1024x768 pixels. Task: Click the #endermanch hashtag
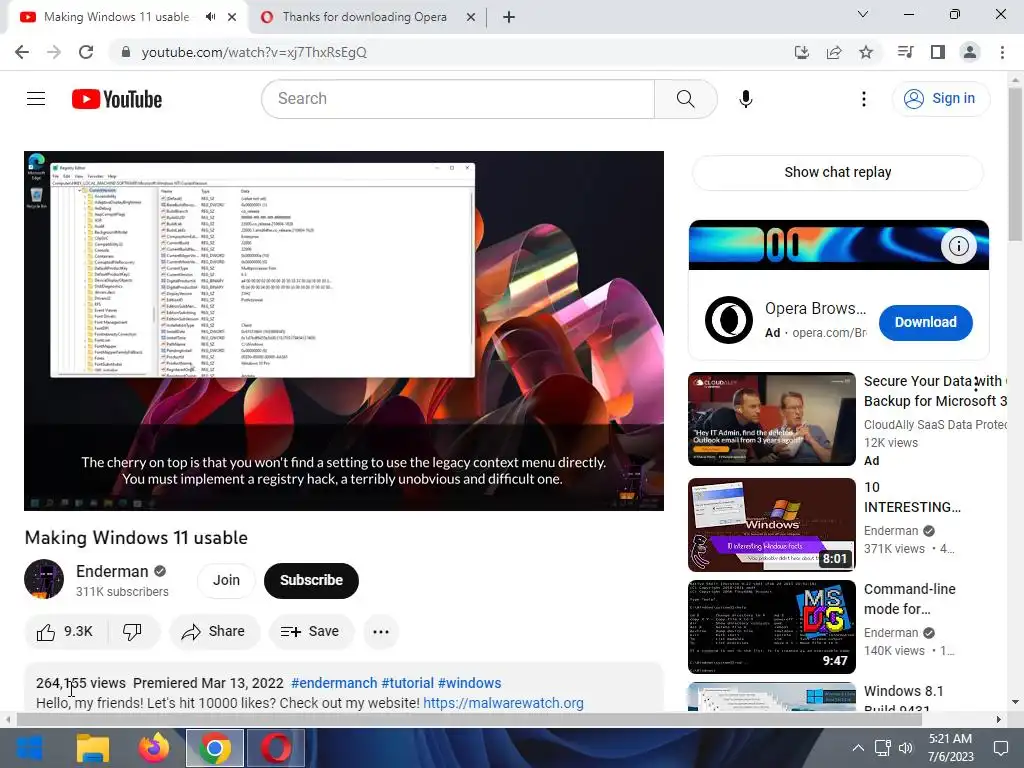click(334, 683)
